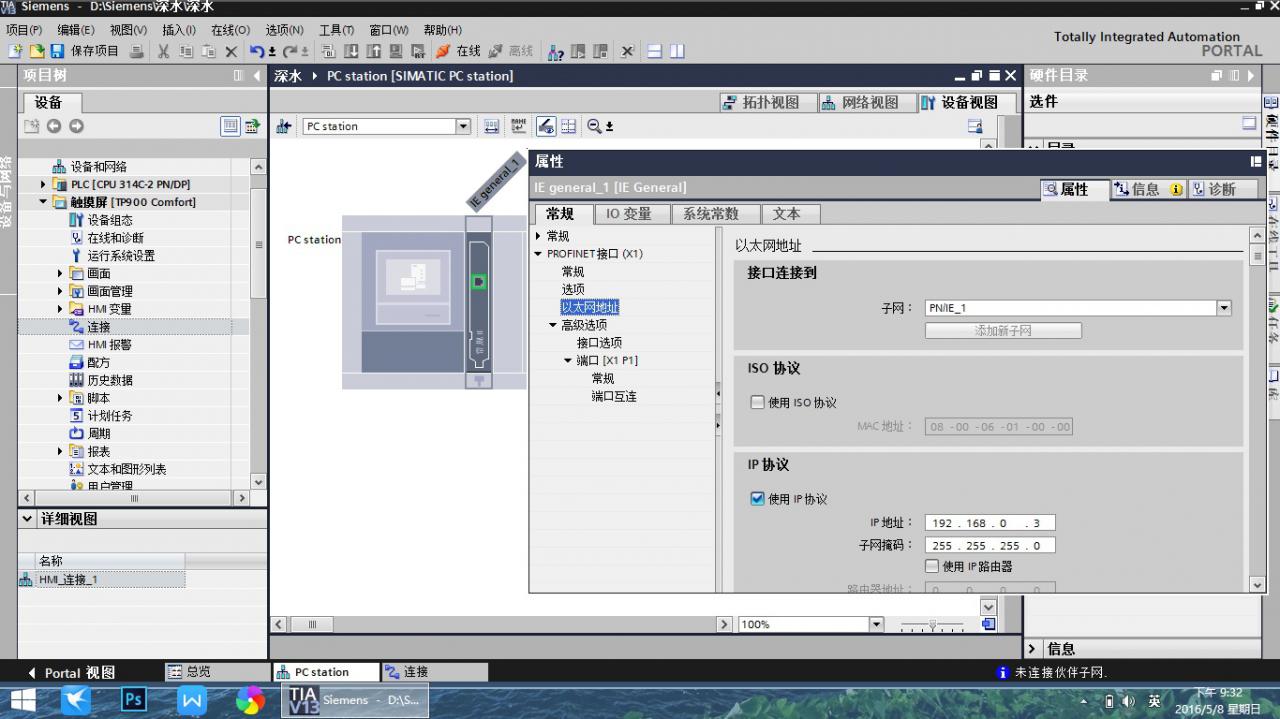Click the project tree horizontal scrollbar
The image size is (1280, 719).
click(x=134, y=498)
